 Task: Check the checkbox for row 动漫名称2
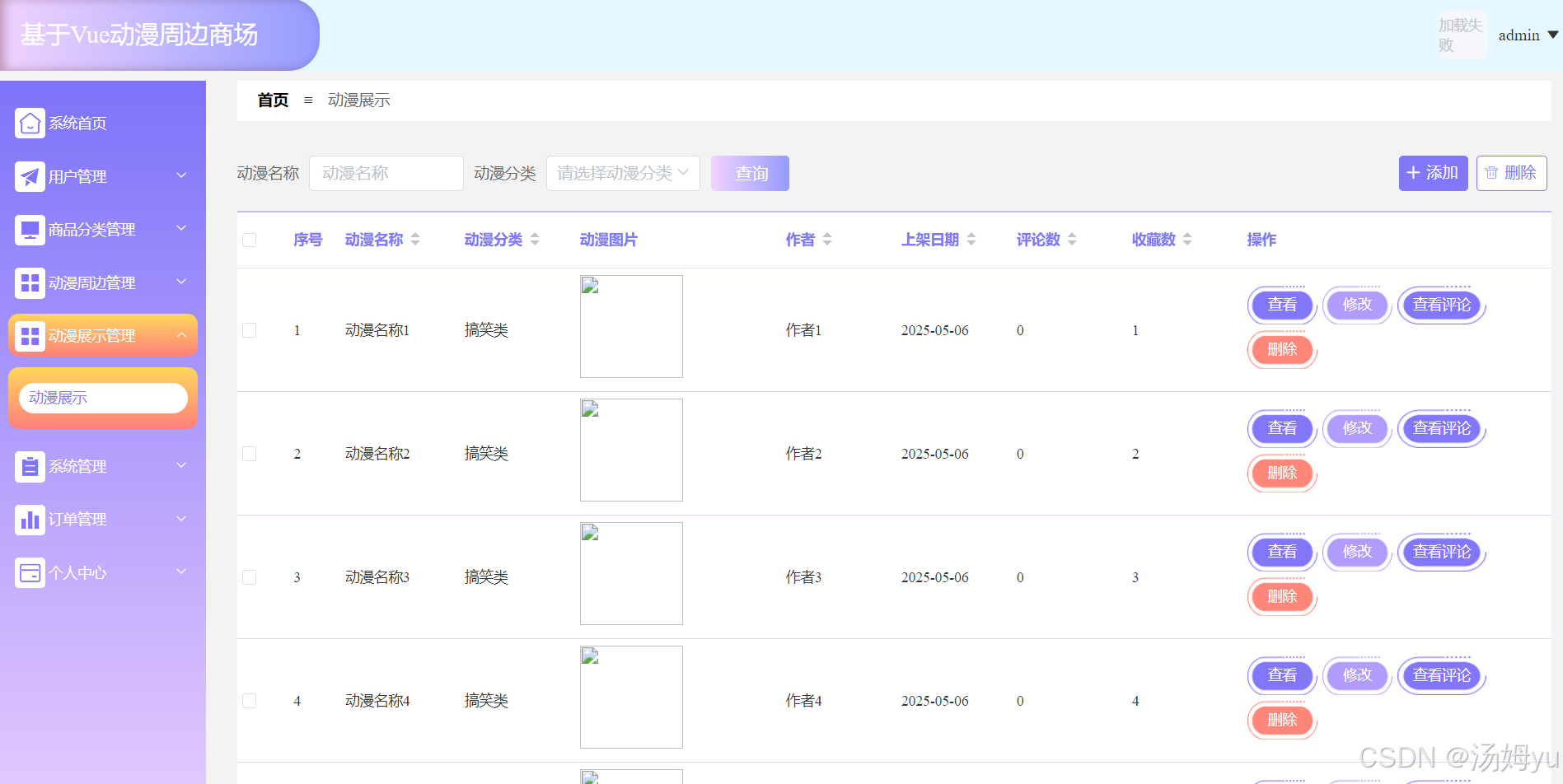(250, 454)
